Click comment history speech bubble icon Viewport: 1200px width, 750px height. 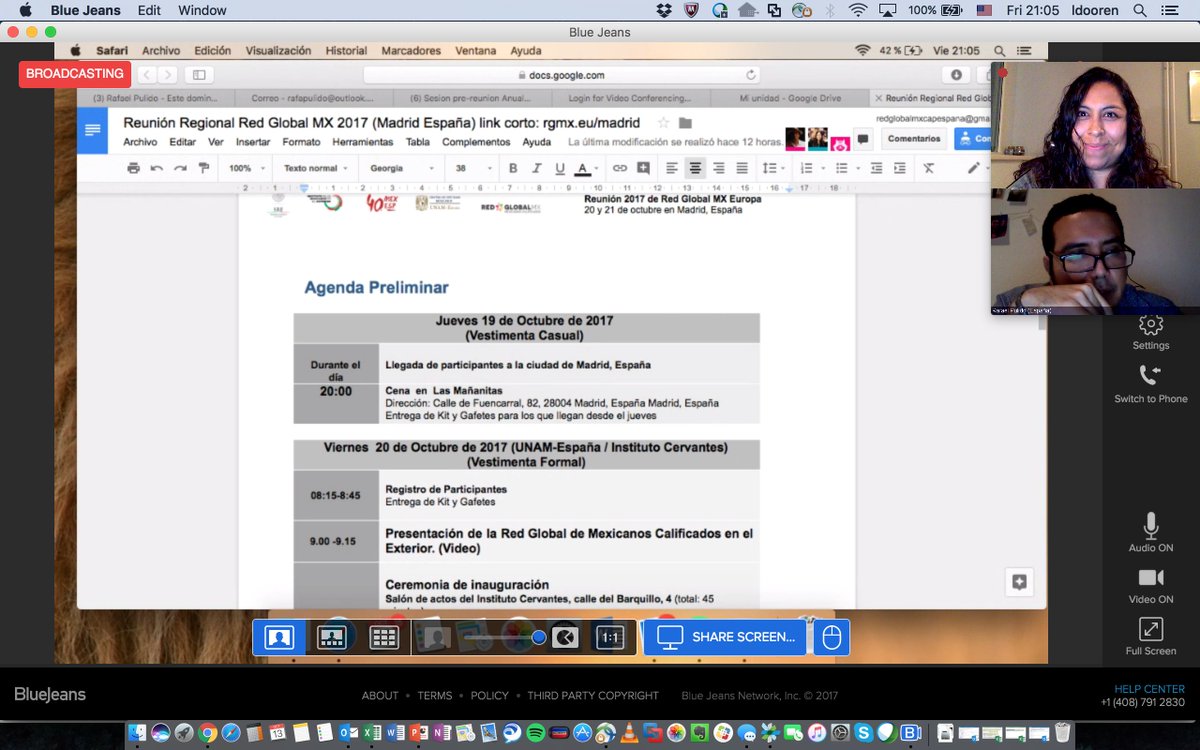[863, 139]
